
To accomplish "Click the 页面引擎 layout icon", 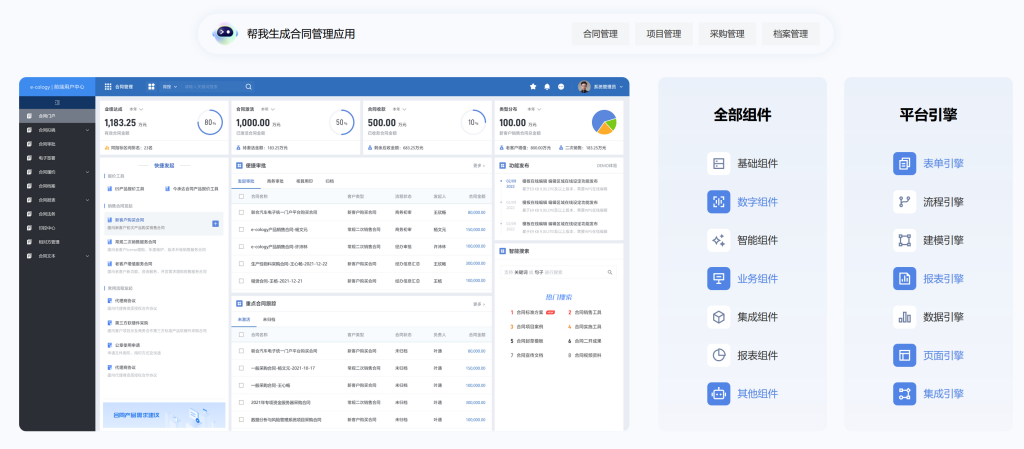I will pos(904,355).
